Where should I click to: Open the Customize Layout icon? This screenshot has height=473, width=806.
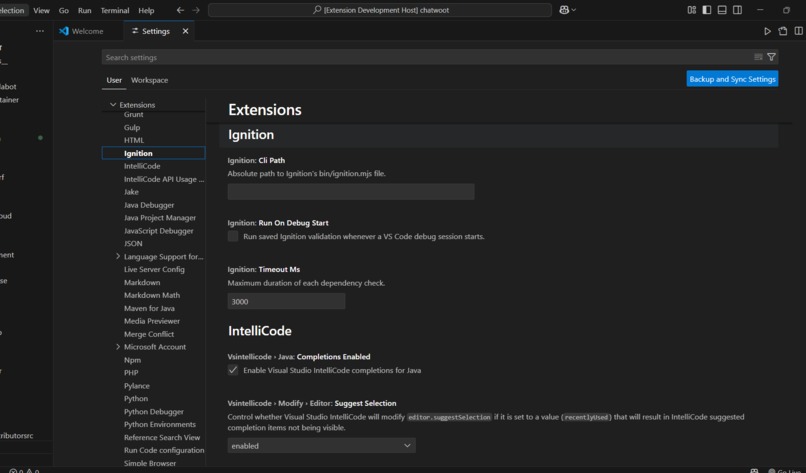[691, 10]
